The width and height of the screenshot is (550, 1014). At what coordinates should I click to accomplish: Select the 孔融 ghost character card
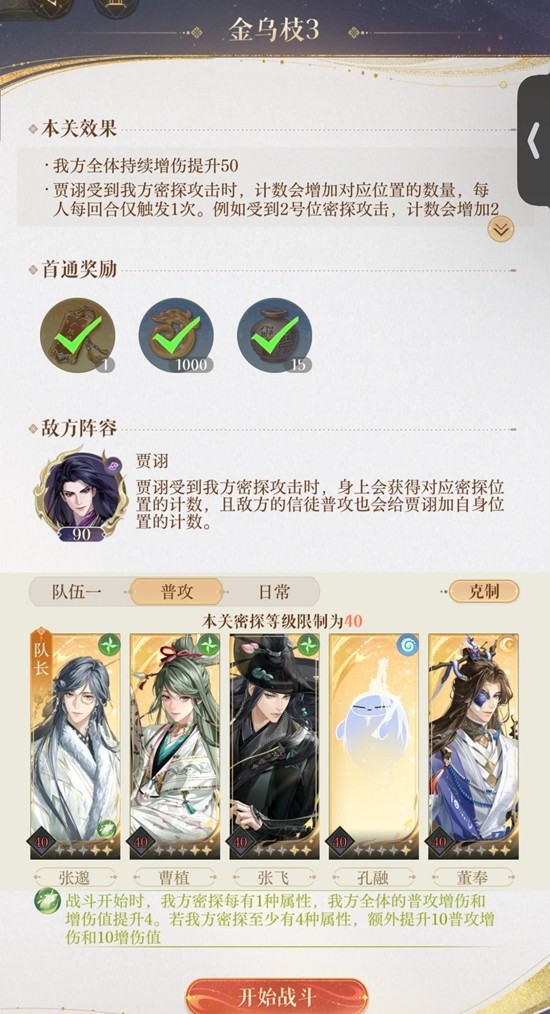coord(374,746)
